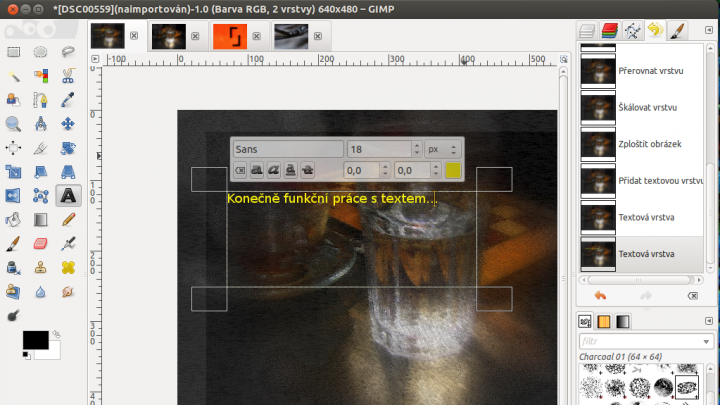Open the px unit dropdown

(442, 149)
